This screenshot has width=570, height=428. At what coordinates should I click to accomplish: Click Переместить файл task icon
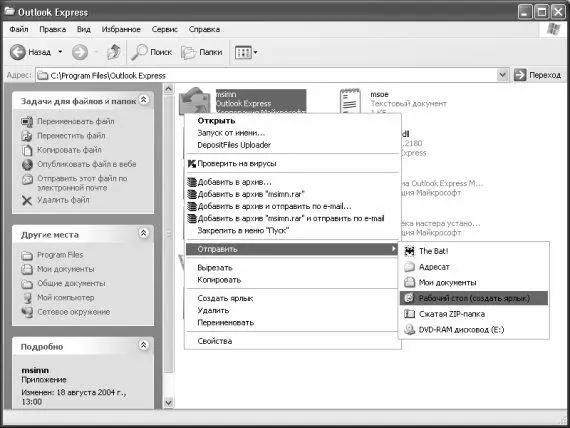pyautogui.click(x=27, y=136)
